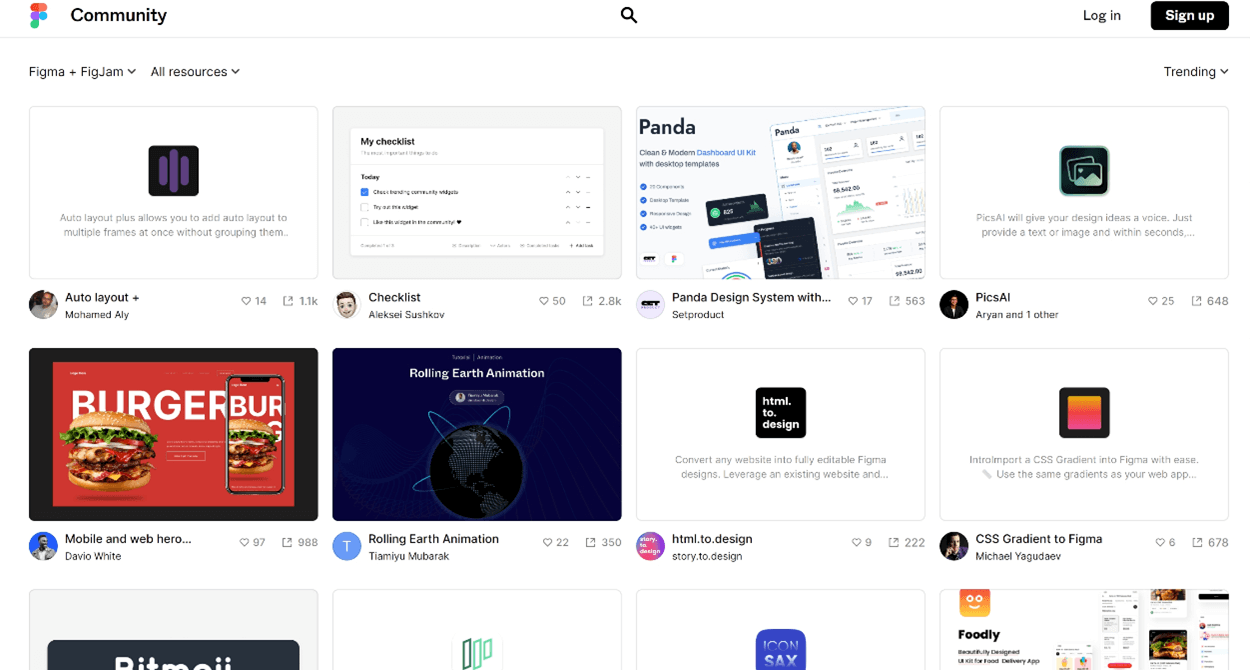Image resolution: width=1250 pixels, height=670 pixels.
Task: Open David White's profile avatar
Action: tap(43, 546)
